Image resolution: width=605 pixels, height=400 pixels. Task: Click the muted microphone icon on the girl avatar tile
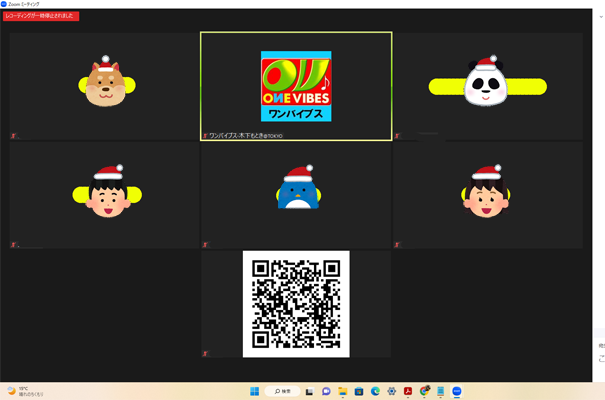point(397,245)
